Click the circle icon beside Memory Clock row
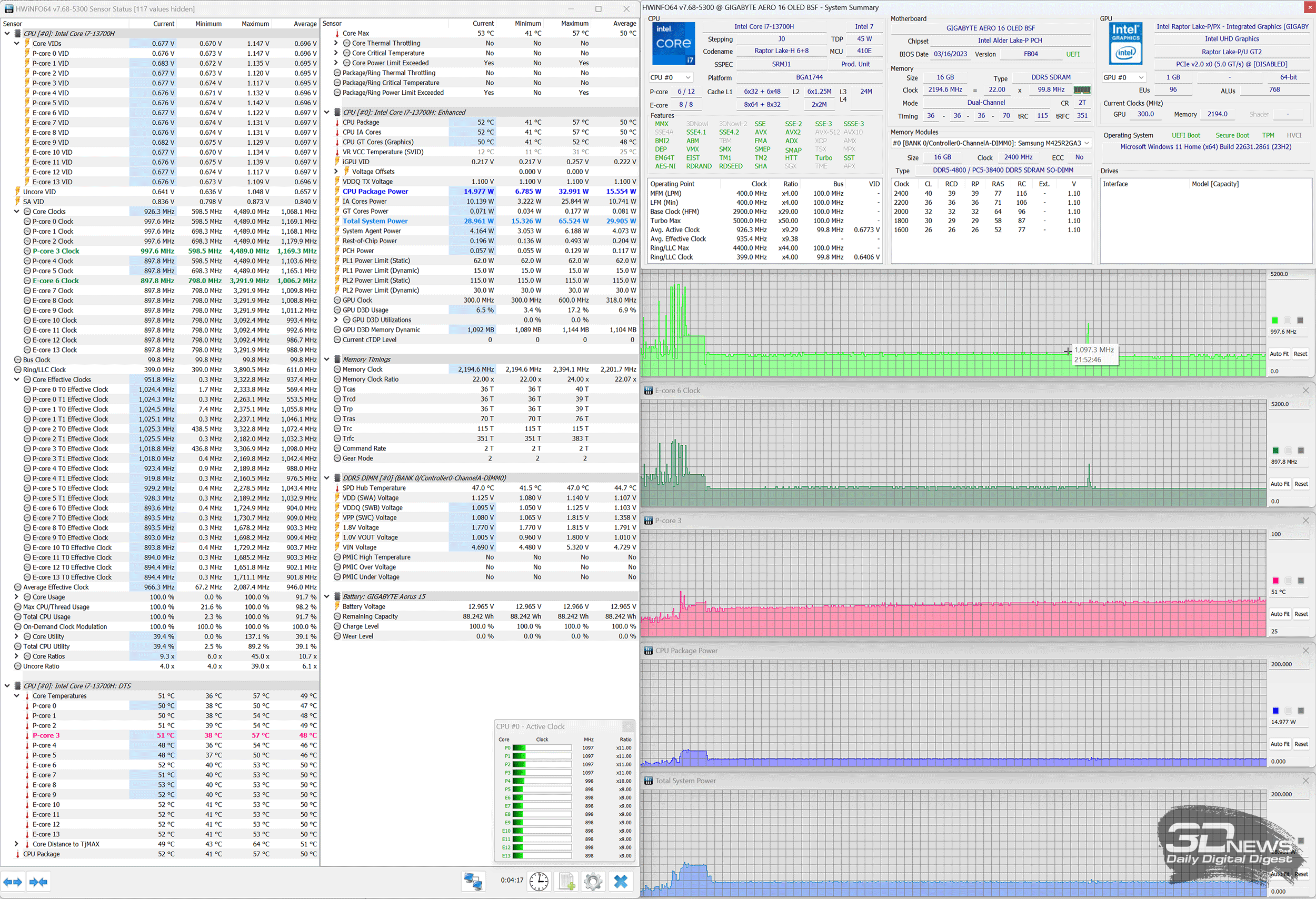The image size is (1316, 899). [337, 369]
